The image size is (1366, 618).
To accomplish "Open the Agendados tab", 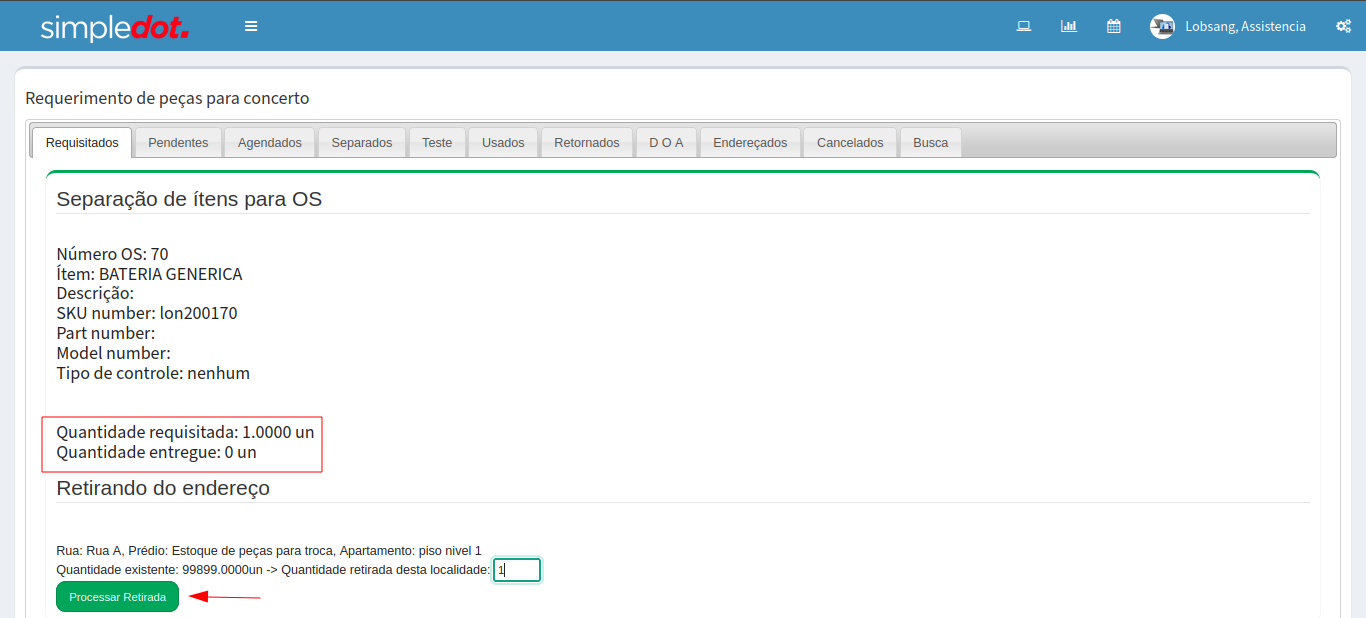I will pyautogui.click(x=269, y=142).
